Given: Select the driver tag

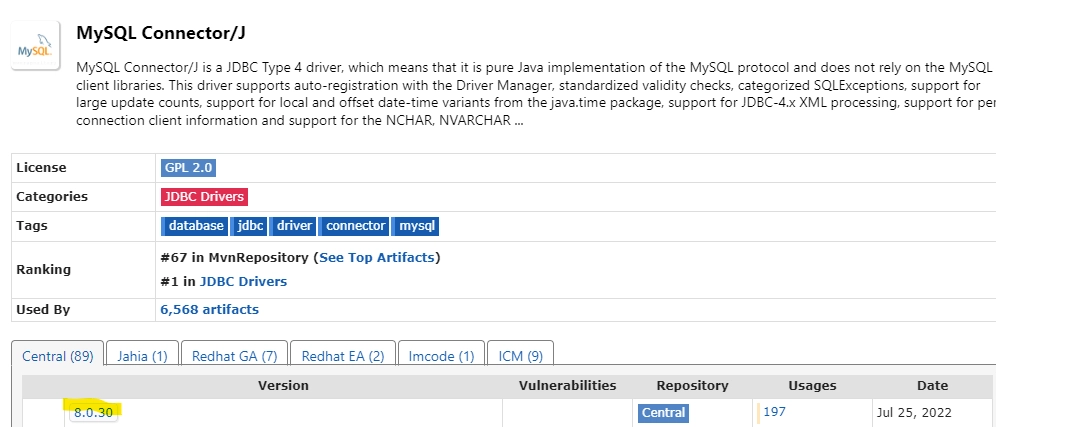Looking at the screenshot, I should [x=294, y=226].
